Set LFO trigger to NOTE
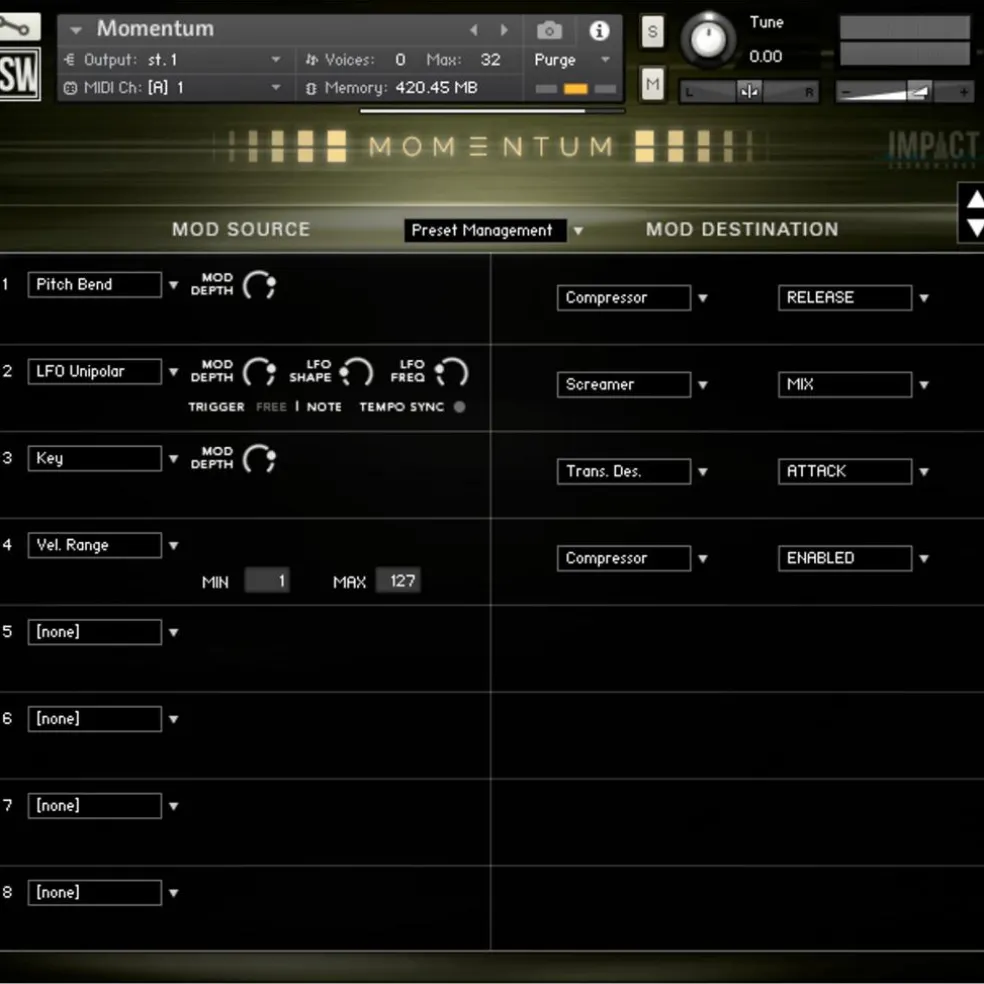 click(x=324, y=407)
